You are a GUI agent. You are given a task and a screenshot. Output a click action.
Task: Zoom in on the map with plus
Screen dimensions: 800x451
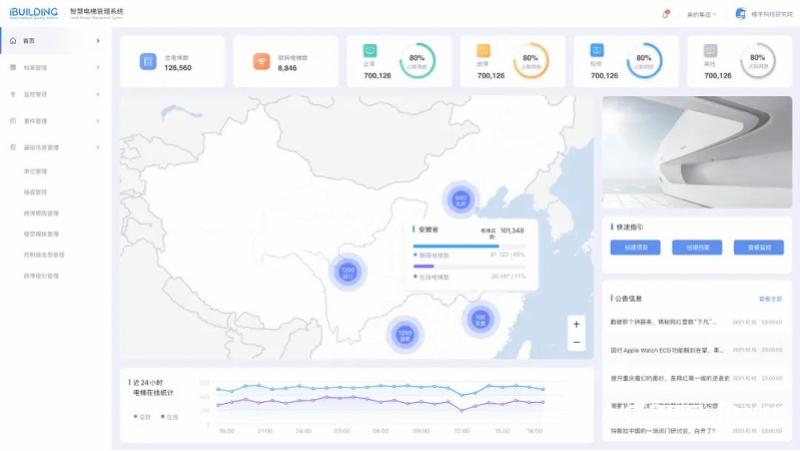[576, 324]
